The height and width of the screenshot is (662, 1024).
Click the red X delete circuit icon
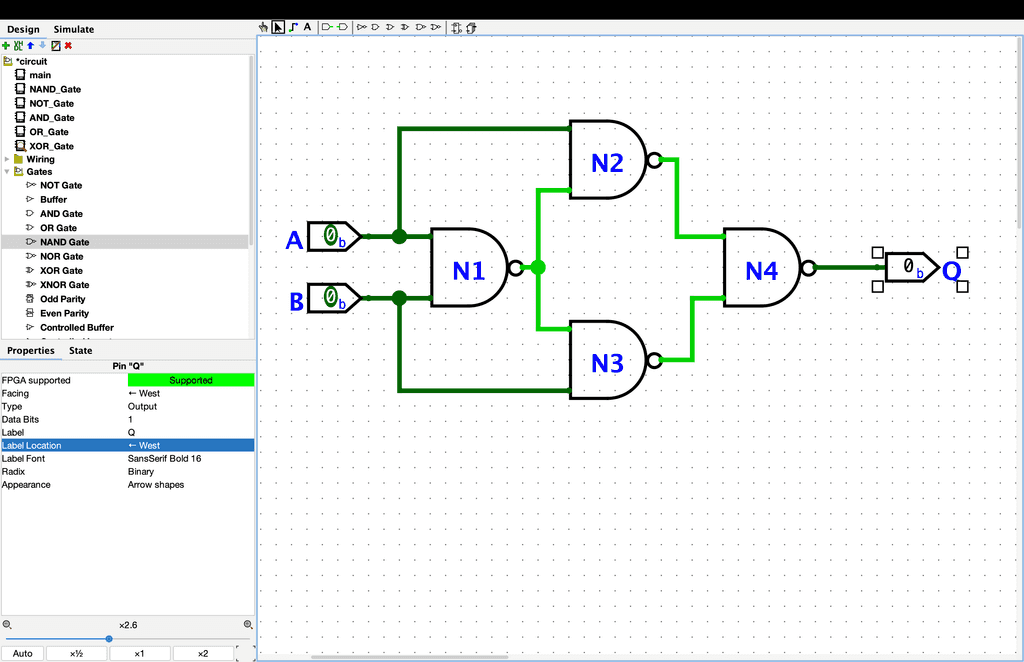click(68, 45)
